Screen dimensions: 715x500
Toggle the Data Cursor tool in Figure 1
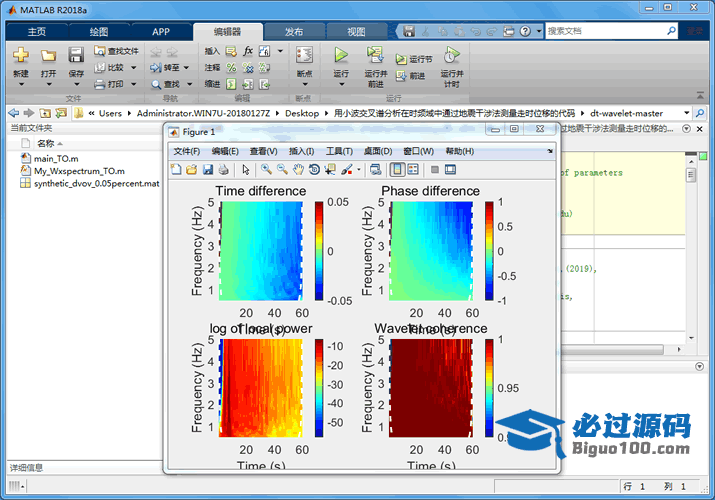click(330, 170)
